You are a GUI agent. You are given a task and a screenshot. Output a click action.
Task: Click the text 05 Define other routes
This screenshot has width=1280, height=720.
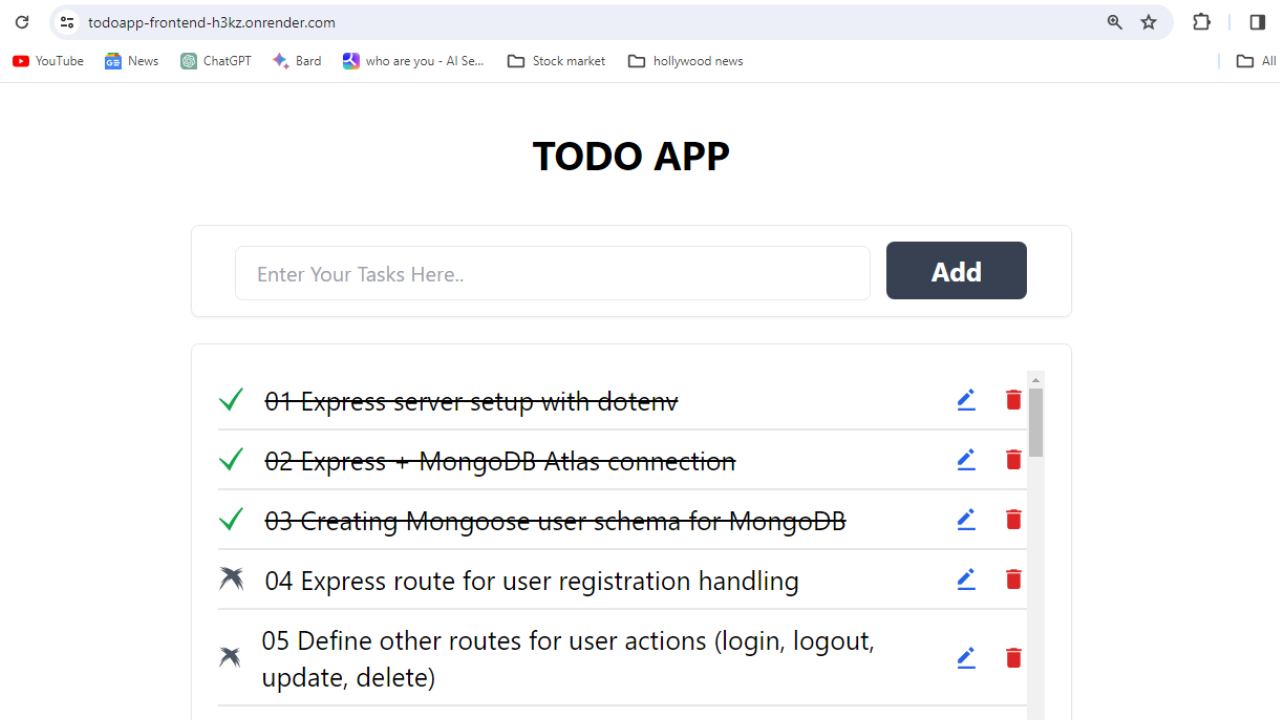[x=568, y=659]
